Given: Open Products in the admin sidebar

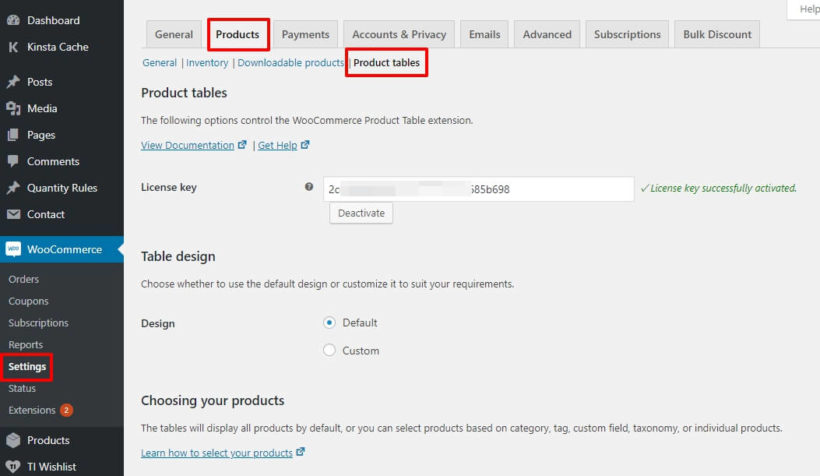Looking at the screenshot, I should coord(48,440).
